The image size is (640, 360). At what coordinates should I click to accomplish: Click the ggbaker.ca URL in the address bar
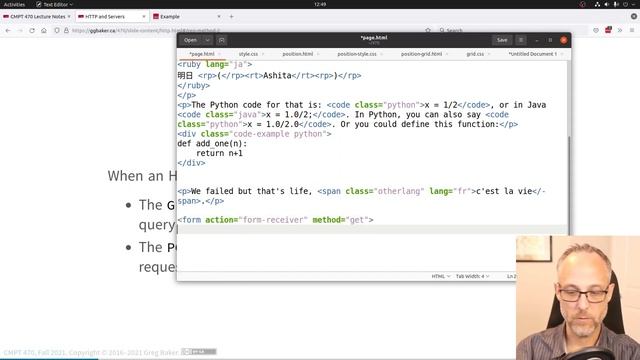click(x=146, y=31)
